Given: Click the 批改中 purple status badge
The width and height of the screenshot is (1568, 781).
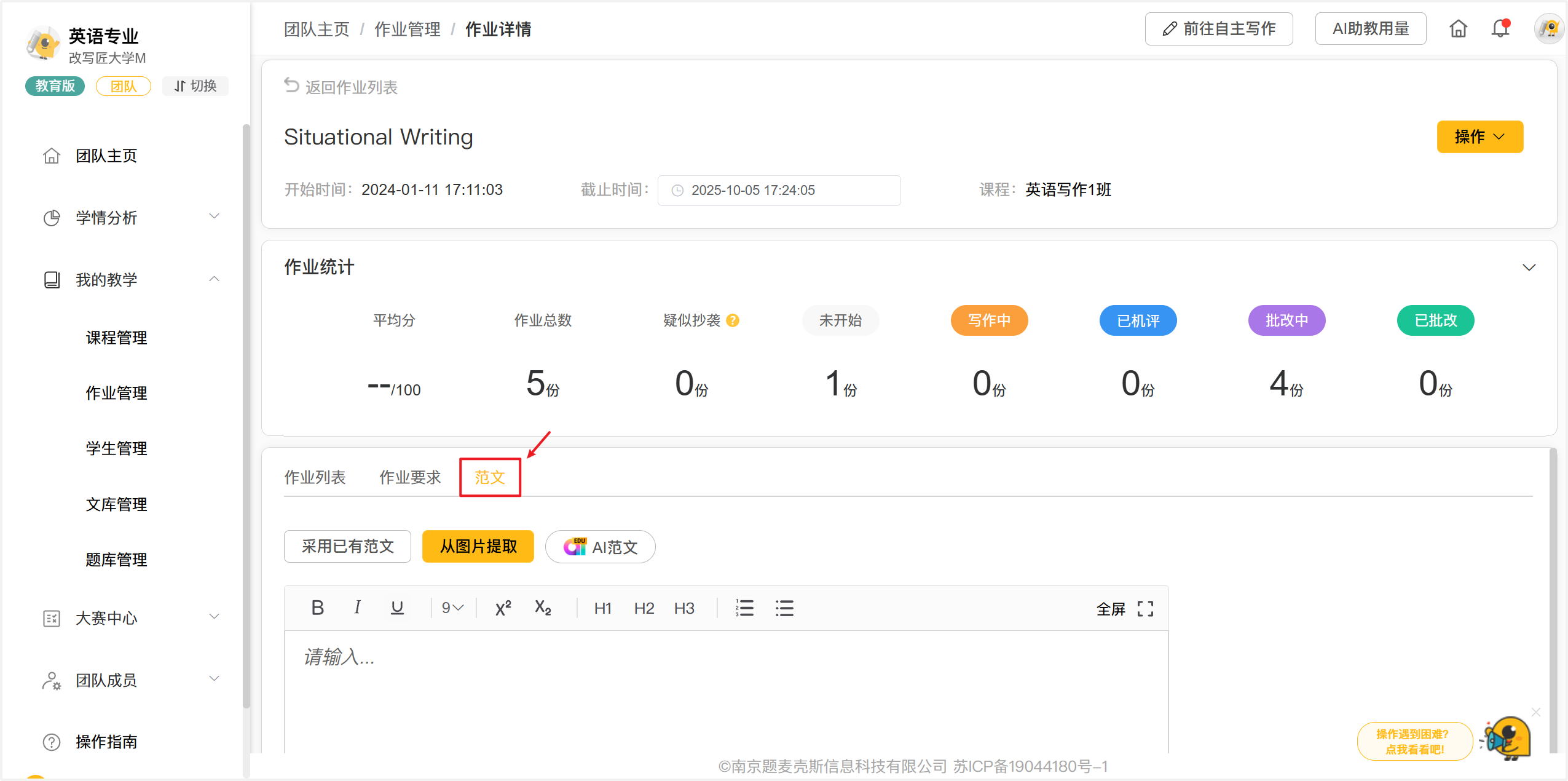Looking at the screenshot, I should pos(1286,320).
